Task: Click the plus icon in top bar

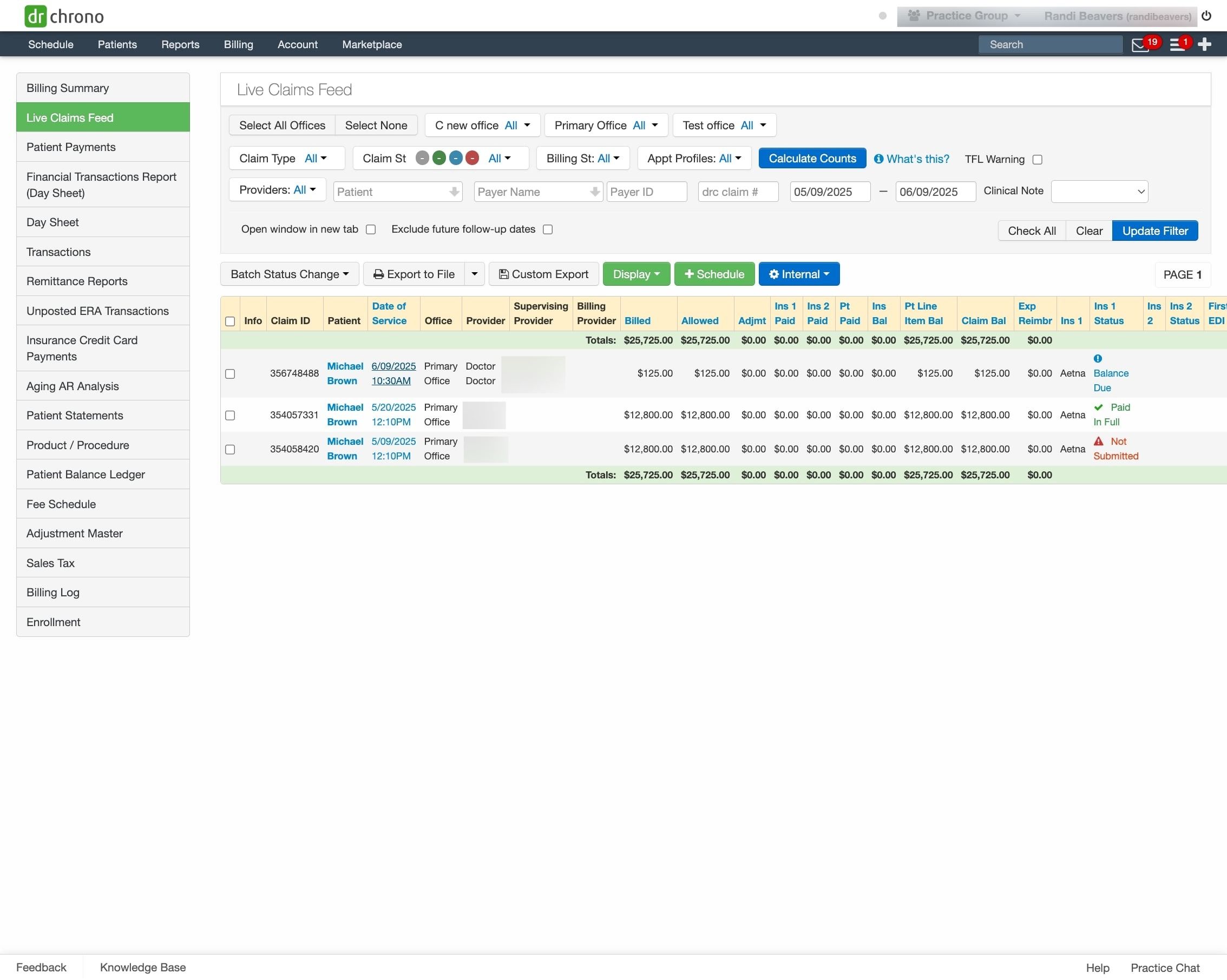Action: tap(1204, 44)
